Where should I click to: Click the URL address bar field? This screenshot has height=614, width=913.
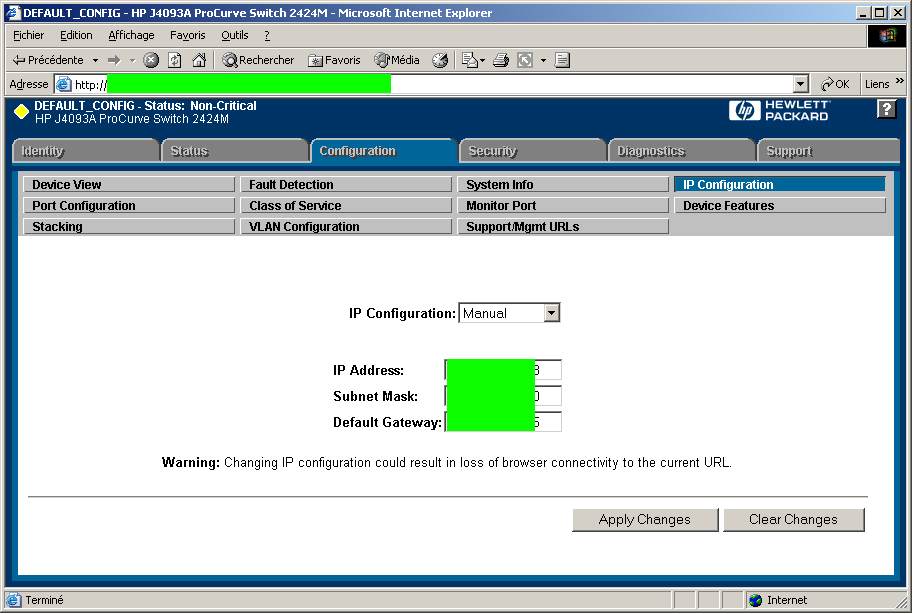click(433, 84)
